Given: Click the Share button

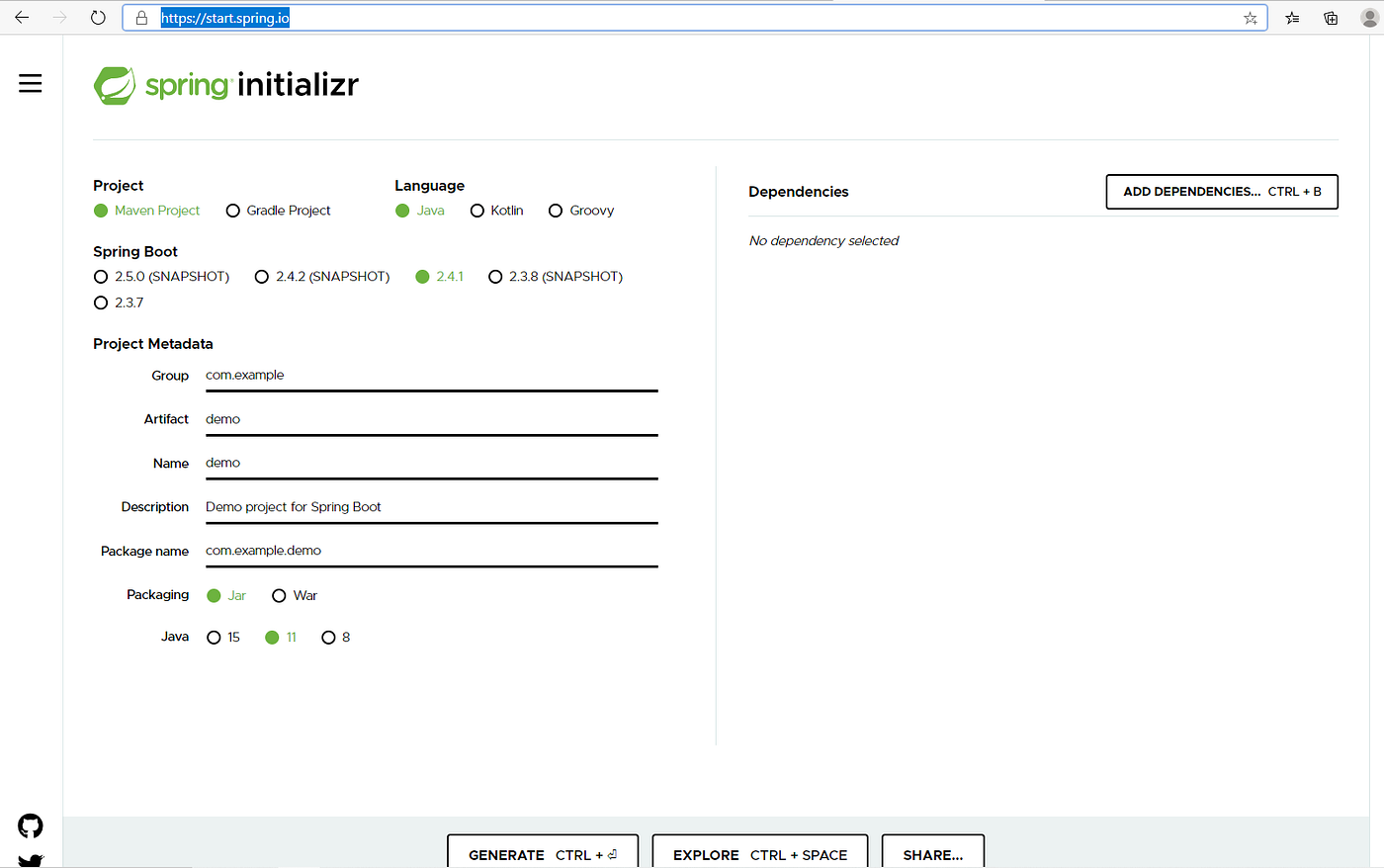Looking at the screenshot, I should [933, 853].
